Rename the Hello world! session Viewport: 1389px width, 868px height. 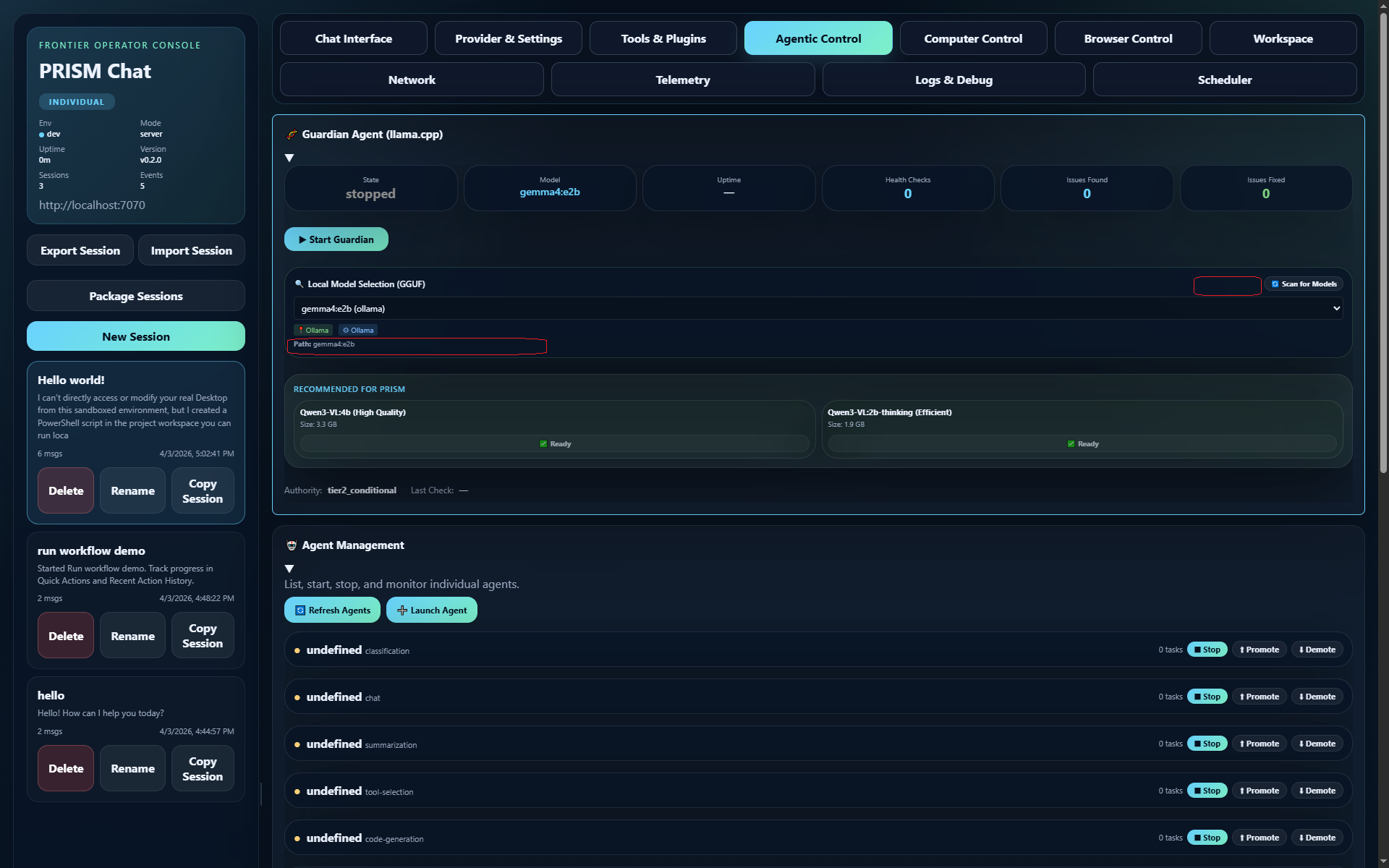[132, 490]
